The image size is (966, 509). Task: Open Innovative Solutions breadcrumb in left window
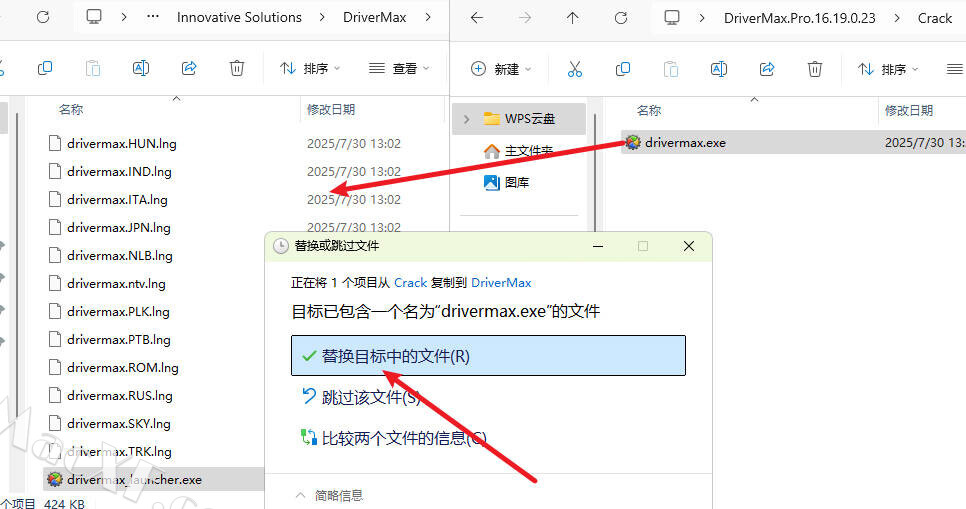pos(239,17)
